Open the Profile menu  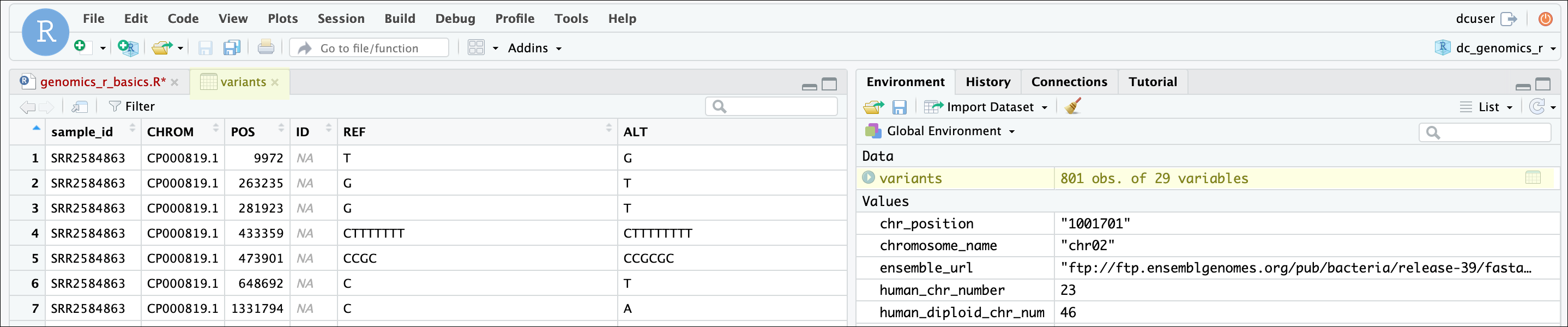click(x=515, y=19)
